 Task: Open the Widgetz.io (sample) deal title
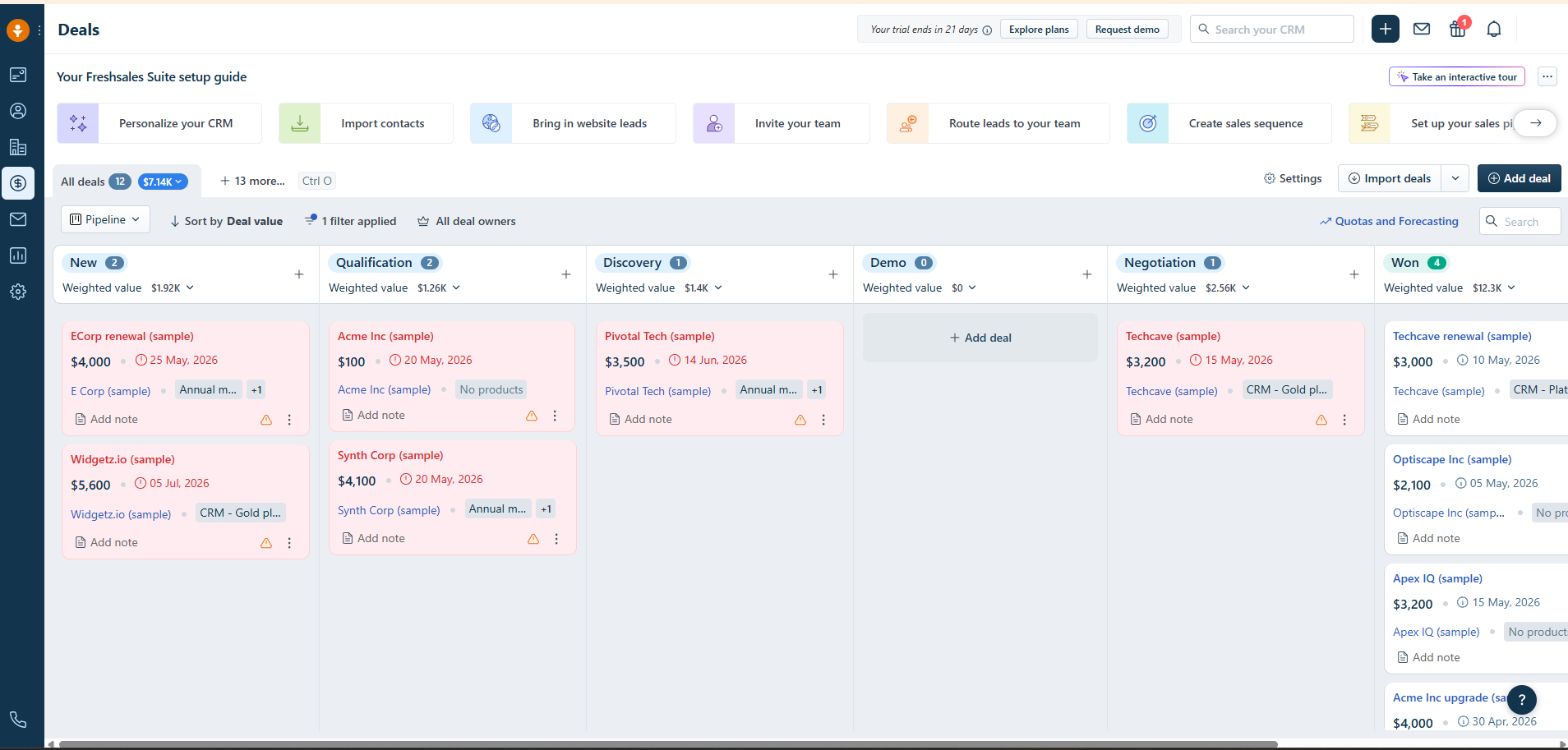[x=122, y=459]
